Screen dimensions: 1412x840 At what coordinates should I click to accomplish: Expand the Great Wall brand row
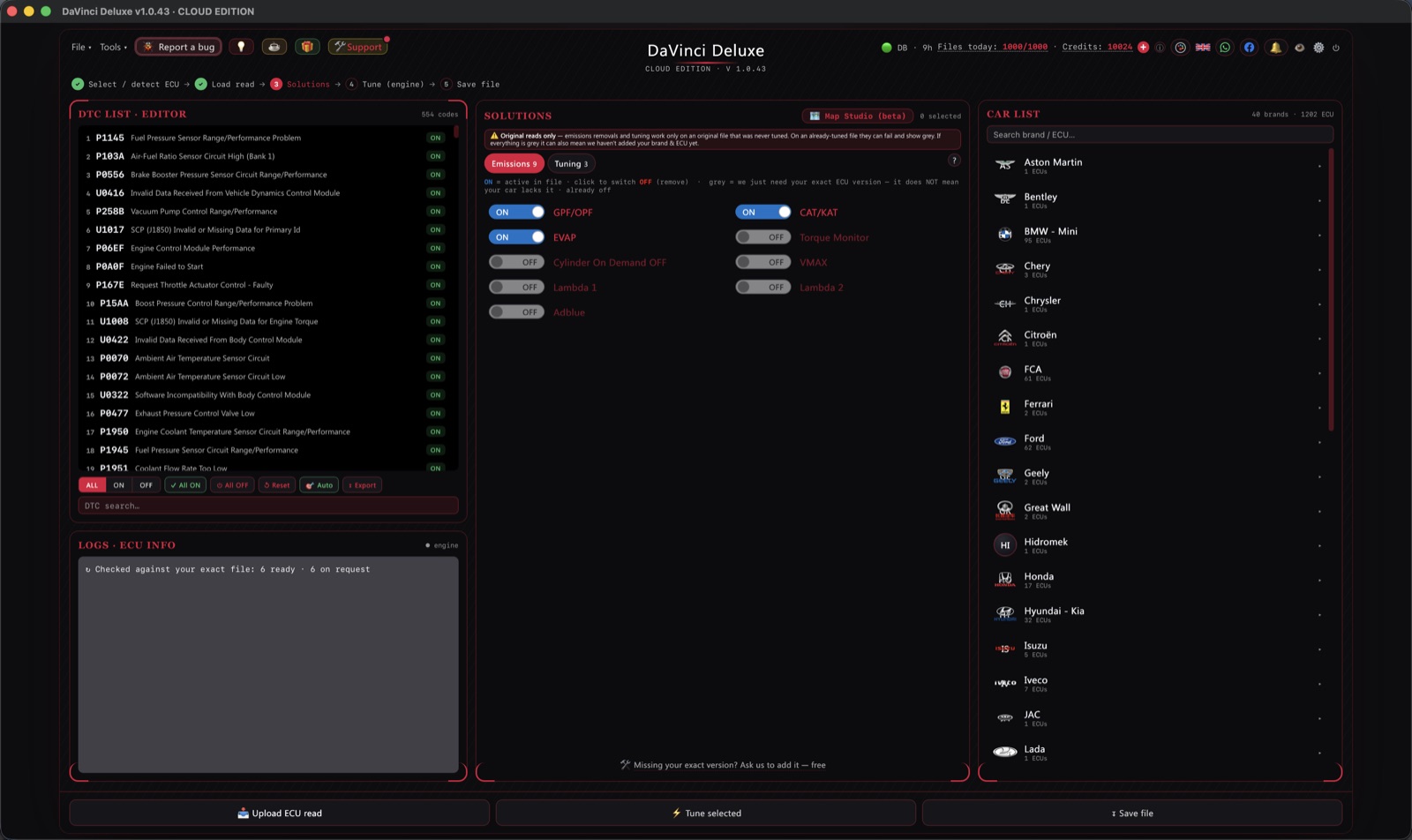[1156, 511]
